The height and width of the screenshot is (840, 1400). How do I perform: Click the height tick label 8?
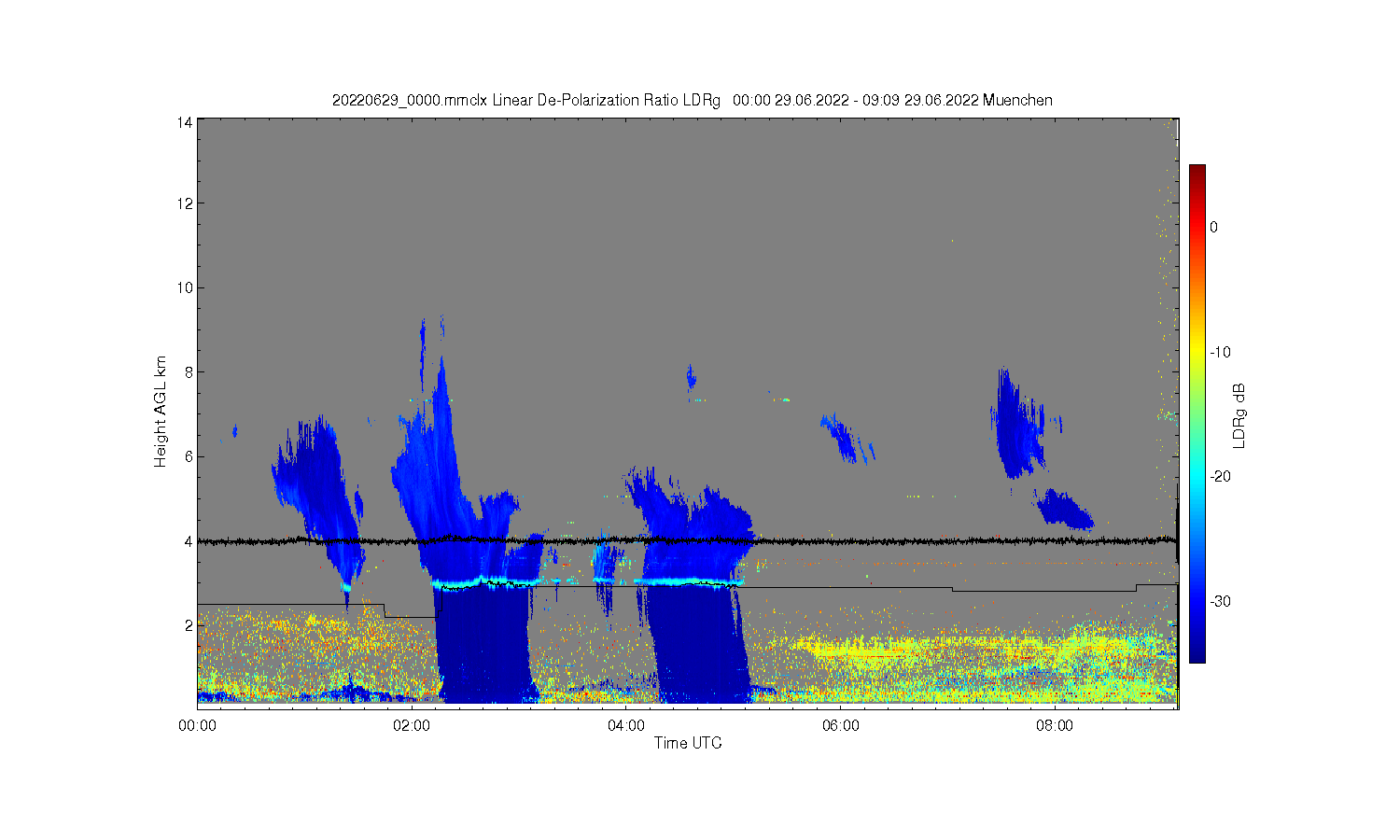click(189, 371)
